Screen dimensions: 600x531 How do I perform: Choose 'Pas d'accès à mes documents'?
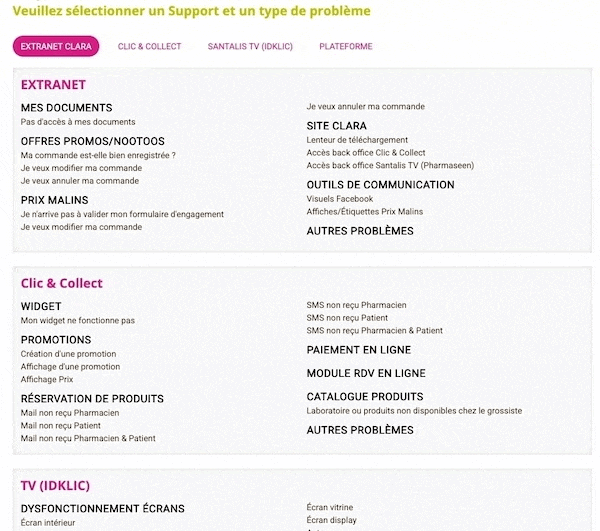(x=78, y=122)
